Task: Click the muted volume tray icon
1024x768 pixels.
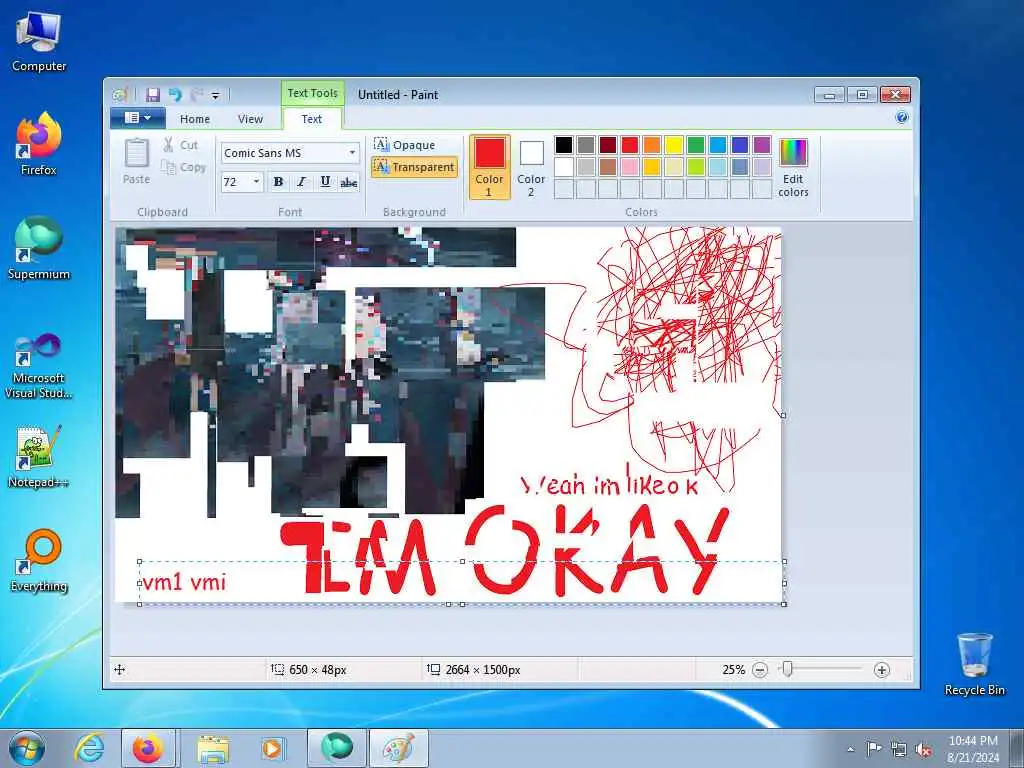Action: [923, 749]
